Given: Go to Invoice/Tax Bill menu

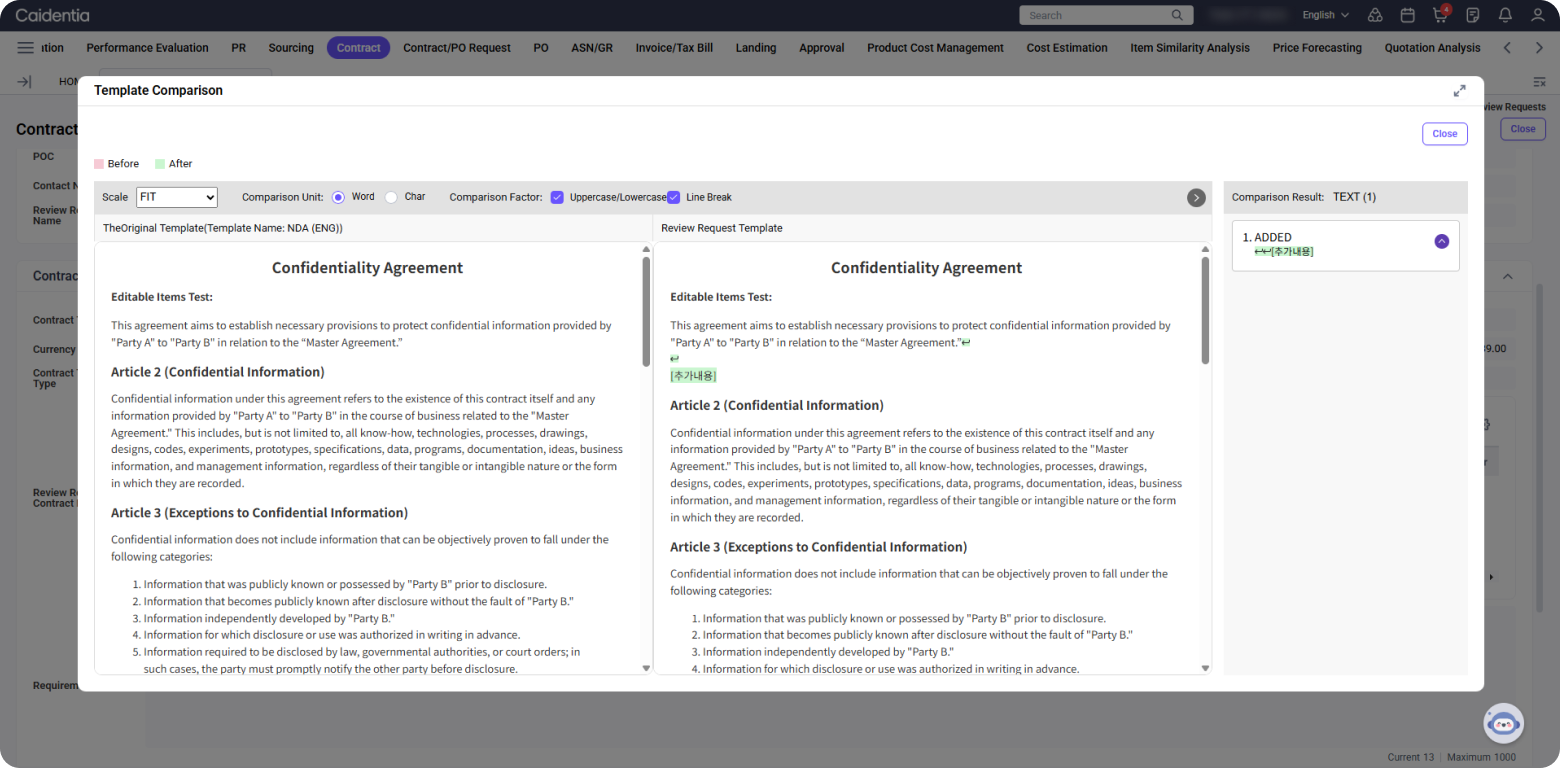Looking at the screenshot, I should [x=674, y=48].
